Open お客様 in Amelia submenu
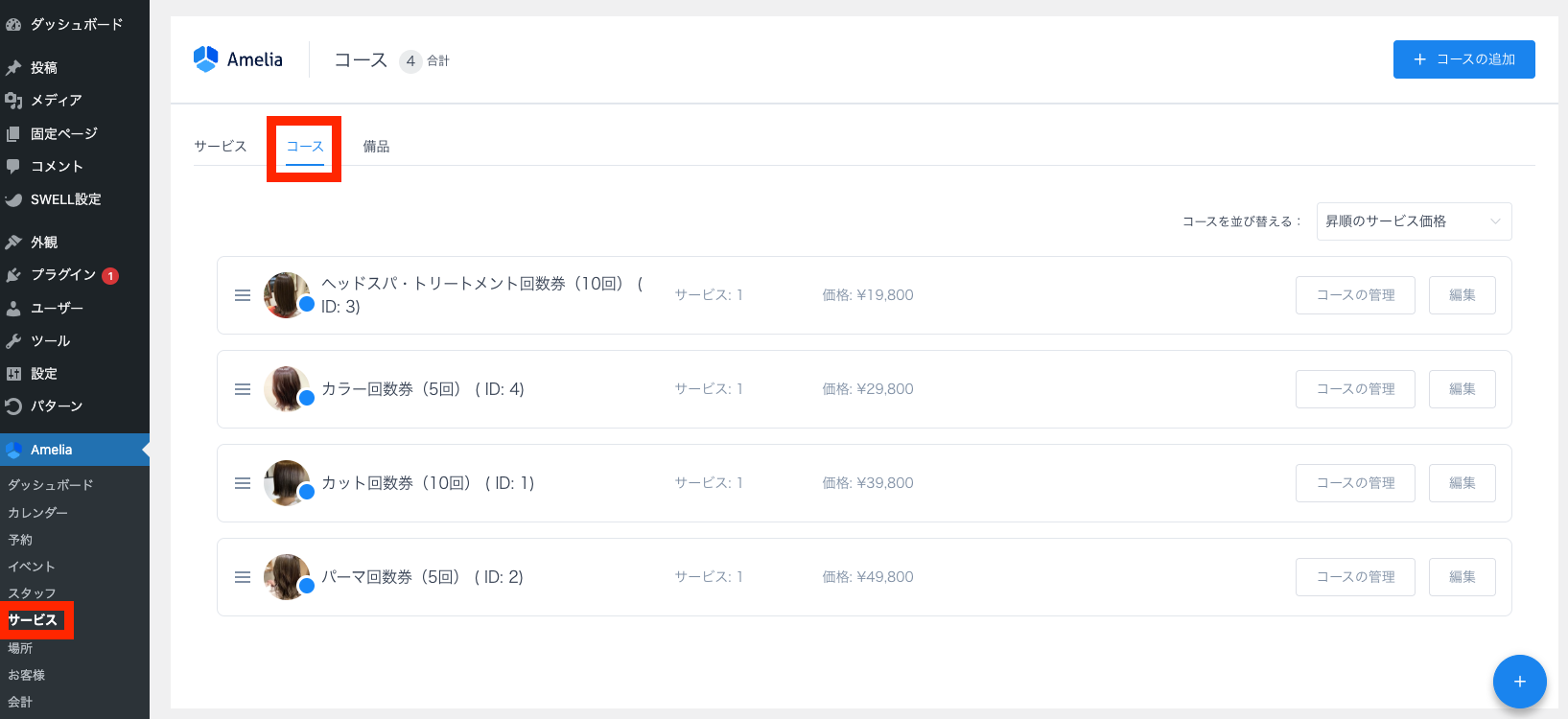This screenshot has height=719, width=1568. [27, 675]
